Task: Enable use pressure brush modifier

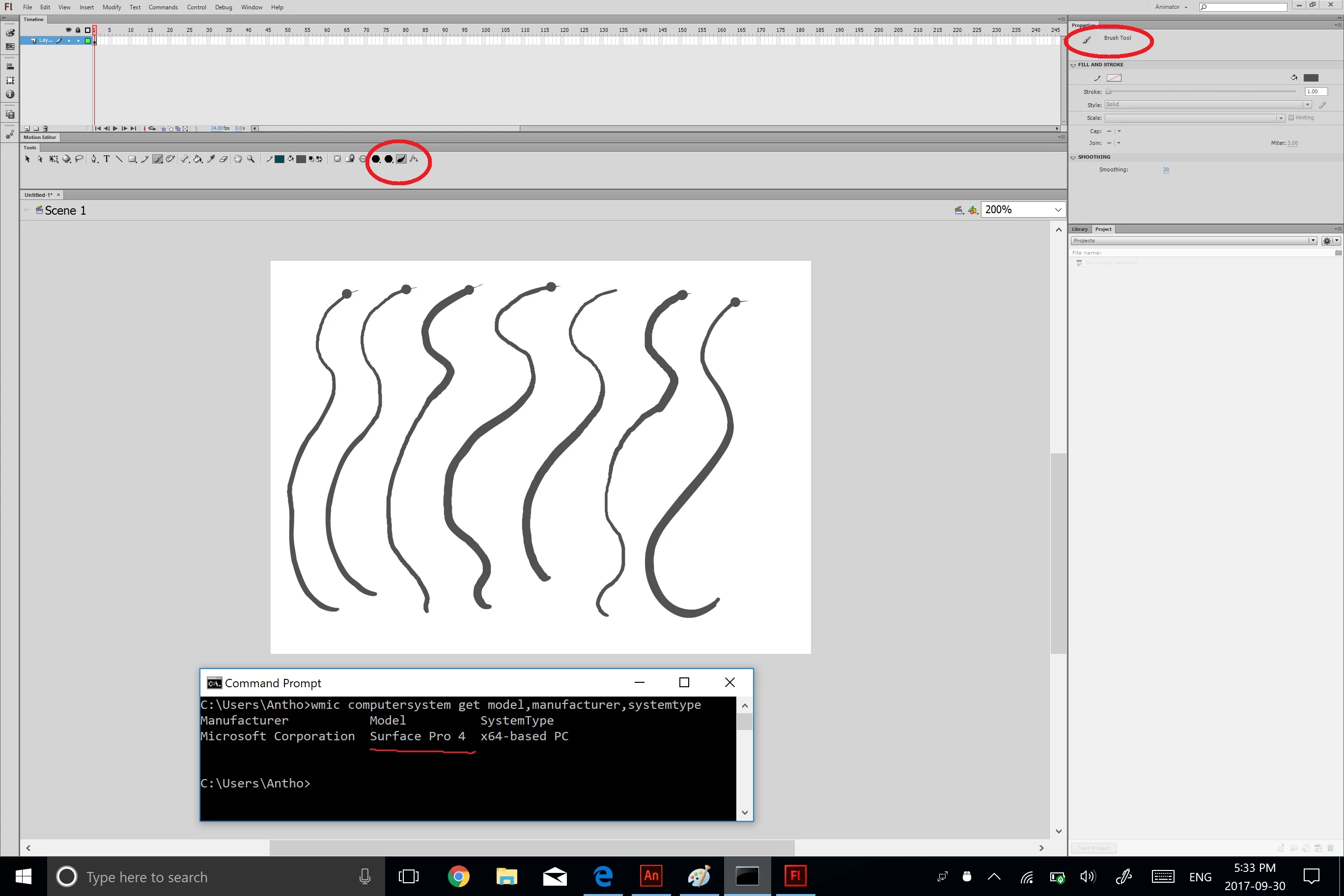Action: [401, 159]
